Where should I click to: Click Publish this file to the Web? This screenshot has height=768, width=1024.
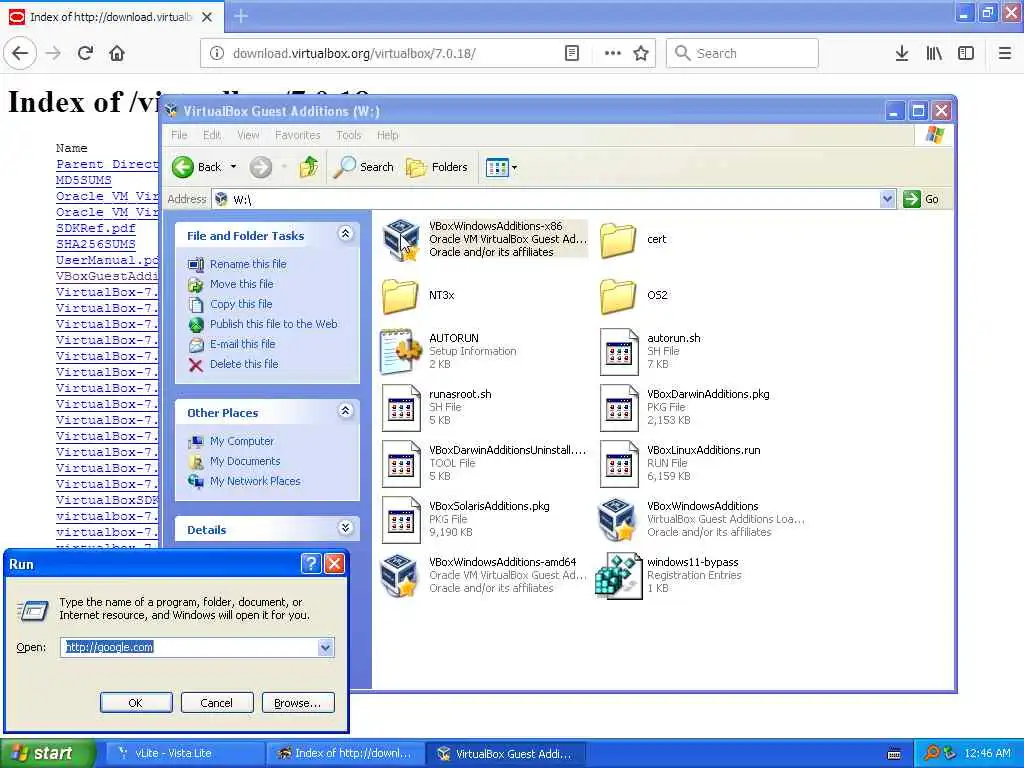(274, 324)
